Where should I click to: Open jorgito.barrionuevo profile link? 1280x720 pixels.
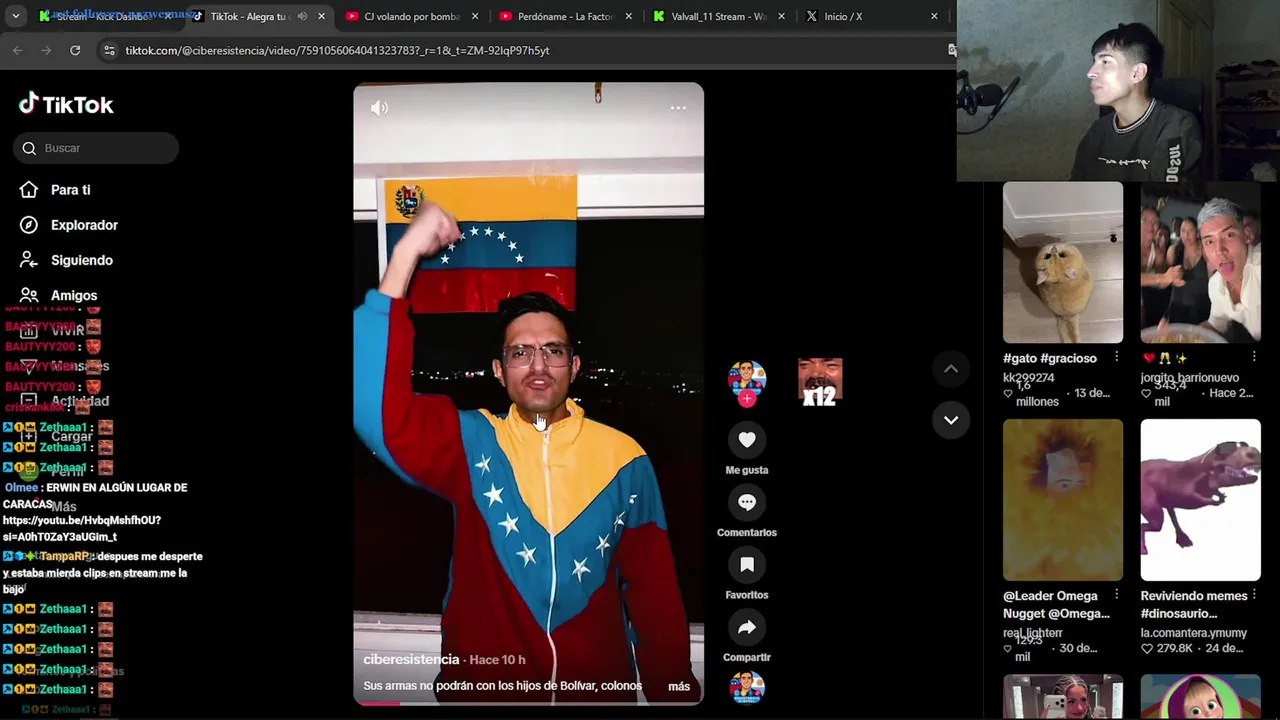coord(1190,378)
